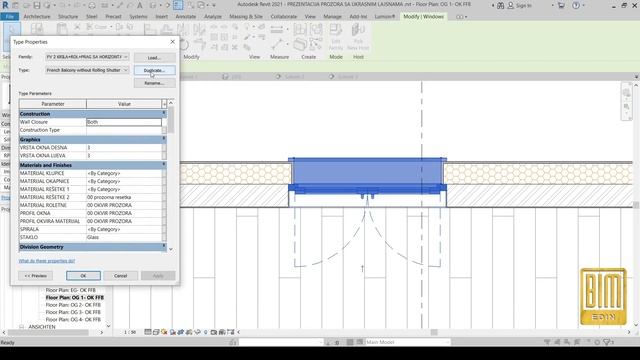Click the view scale 1:50 control
Screen dimensions: 640x360
(x=130, y=332)
